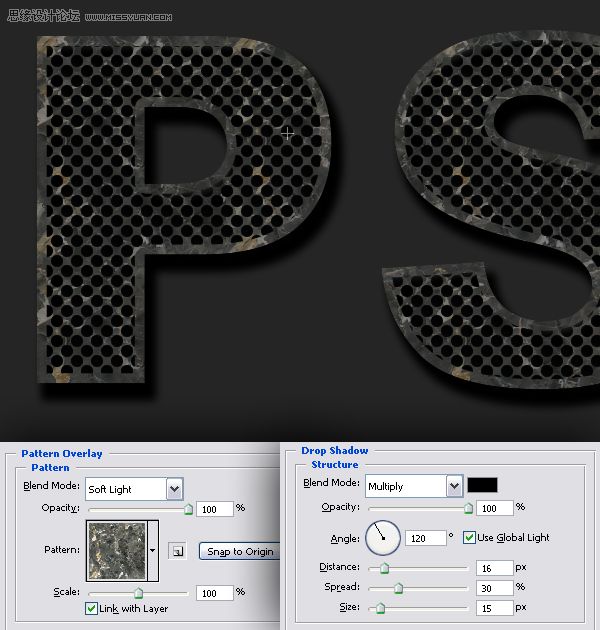Viewport: 600px width, 630px height.
Task: Click the Angle dial control
Action: (383, 538)
